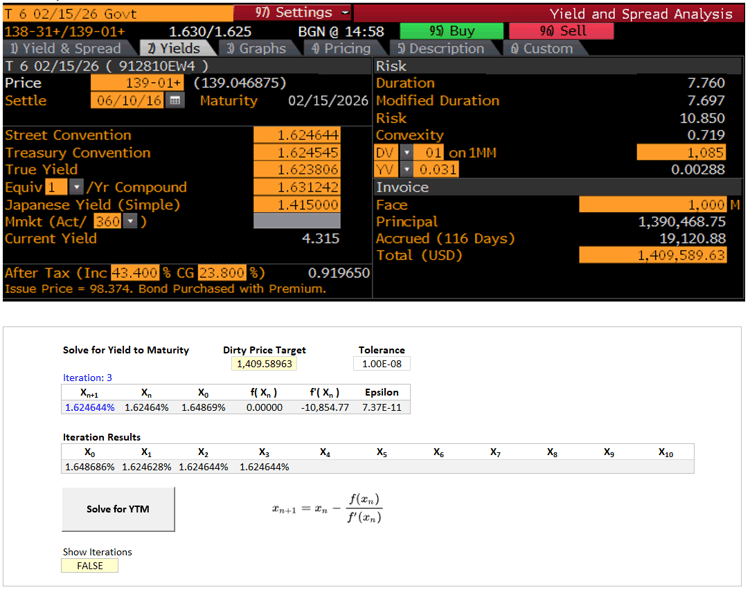750x592 pixels.
Task: Toggle the Show Iterations FALSE cell
Action: (90, 566)
